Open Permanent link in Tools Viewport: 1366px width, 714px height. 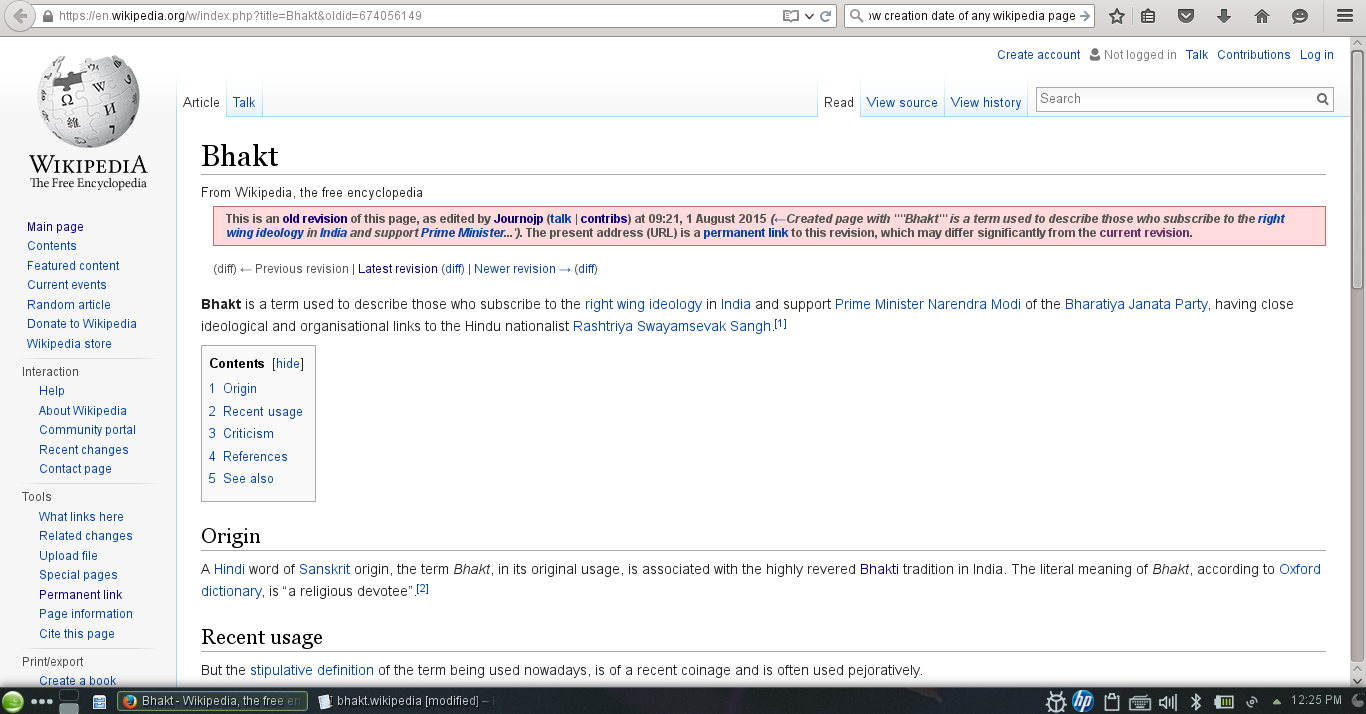click(81, 595)
